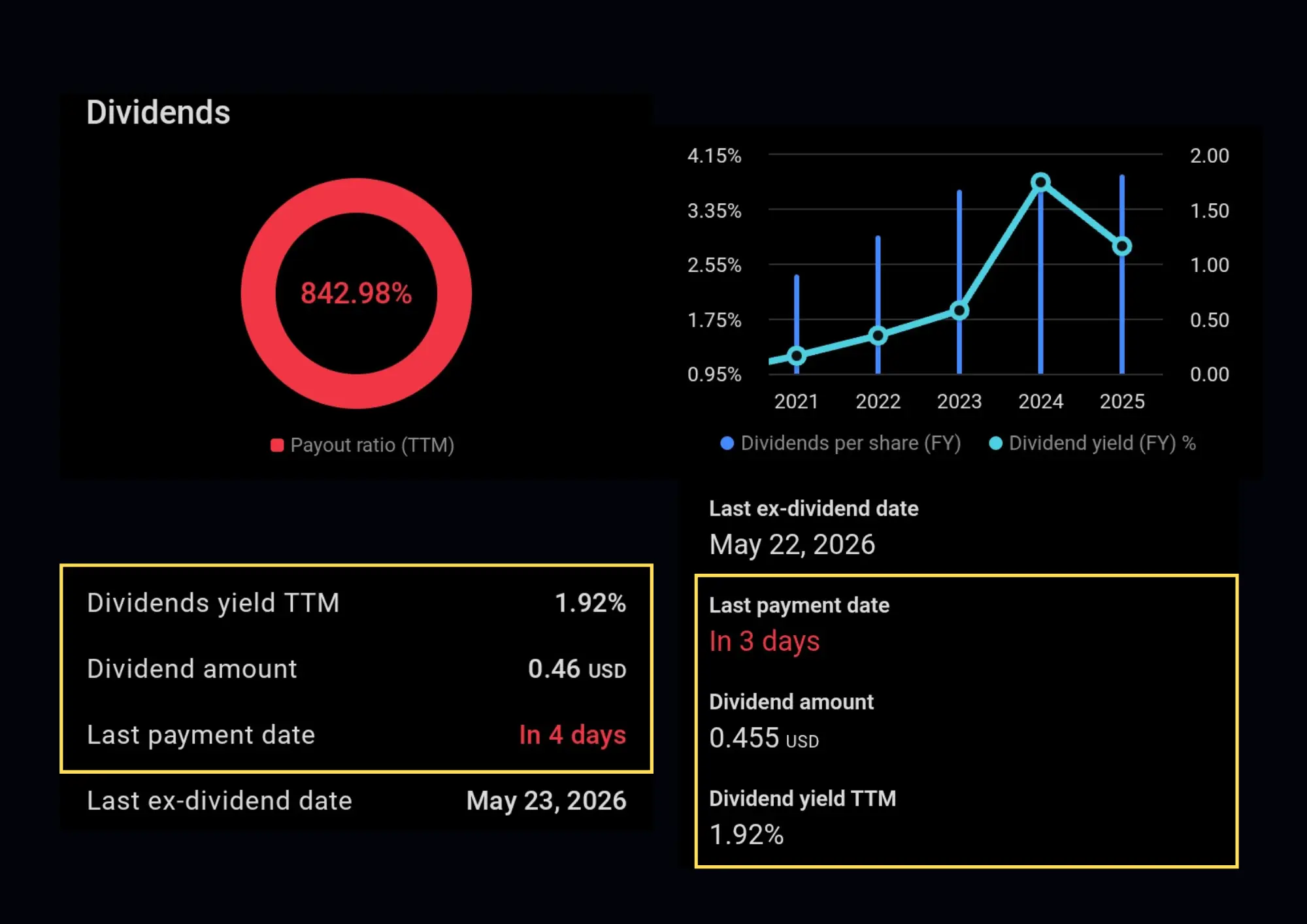Viewport: 1307px width, 924px height.
Task: Click the 2021 year axis label
Action: coord(797,401)
